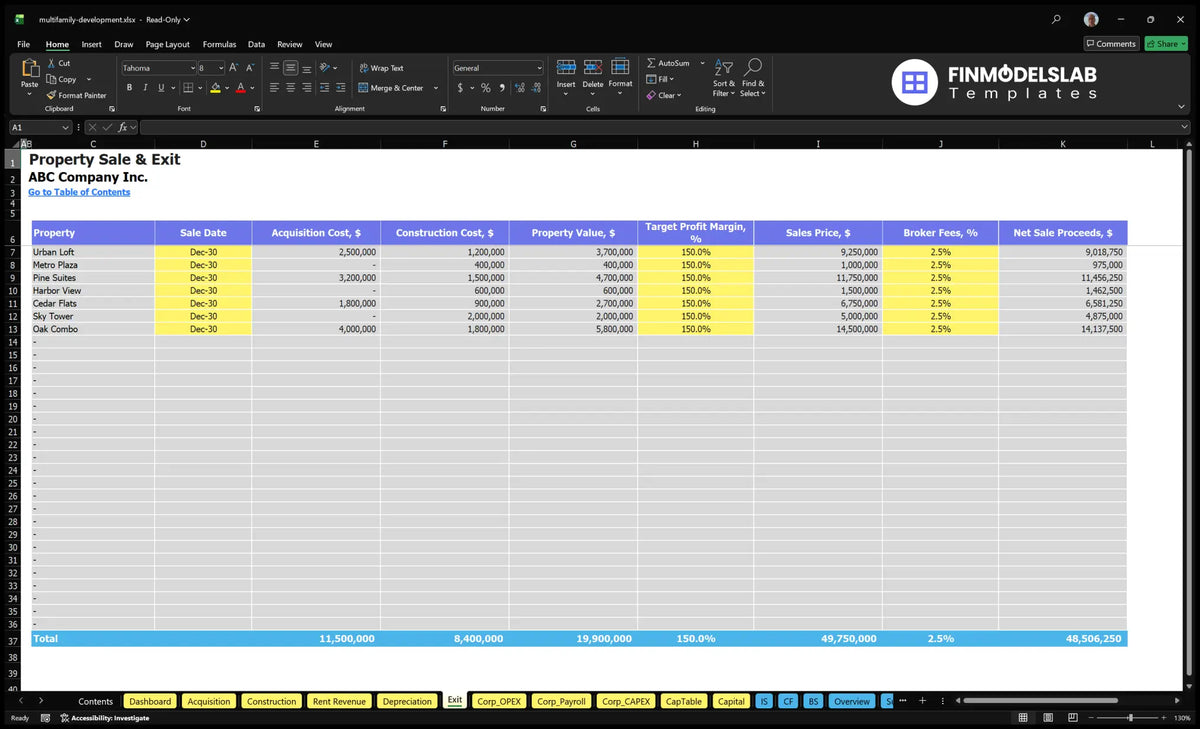Click the Comments button
The width and height of the screenshot is (1200, 729).
pyautogui.click(x=1111, y=44)
